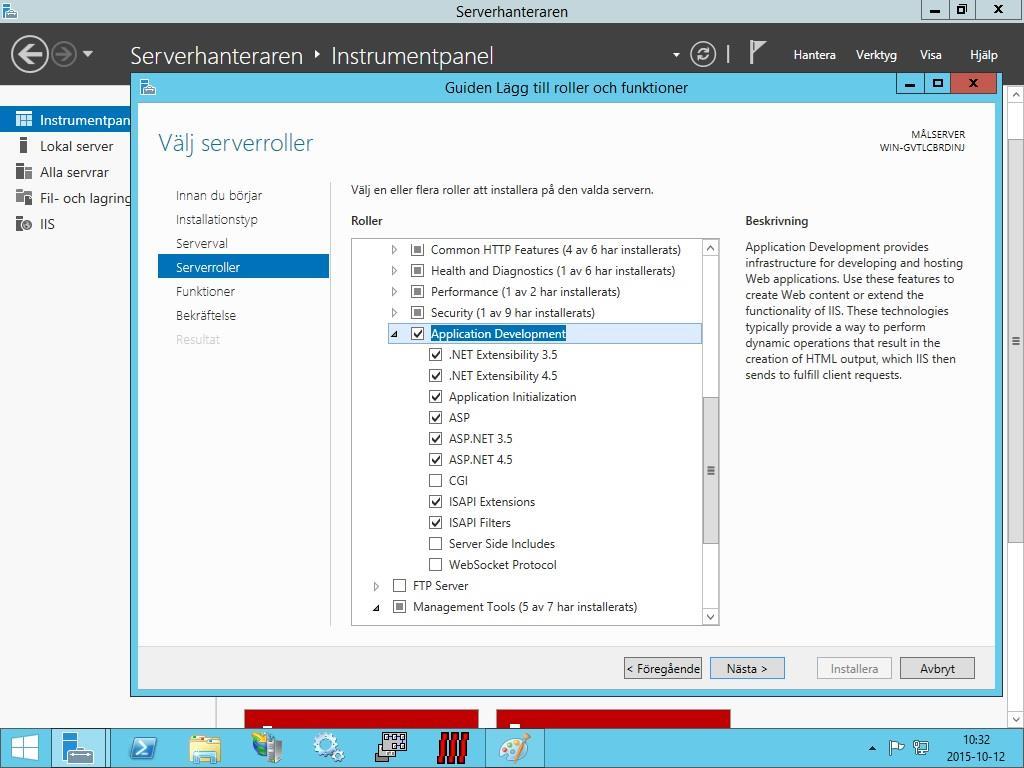
Task: Click the Server Manager window scrollbar thumb
Action: coord(1016,340)
